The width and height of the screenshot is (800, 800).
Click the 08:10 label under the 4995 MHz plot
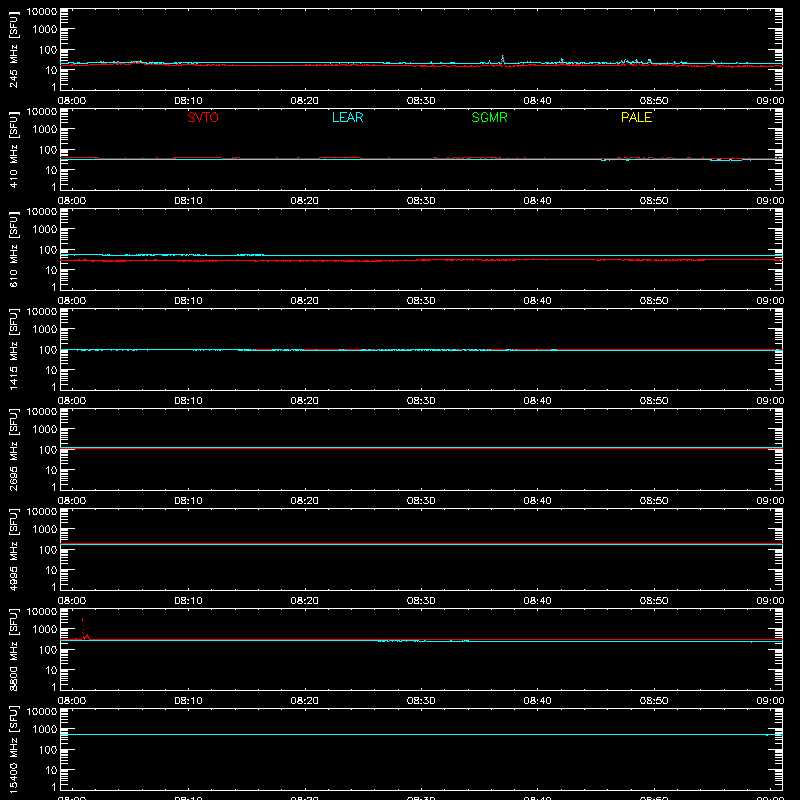click(188, 601)
